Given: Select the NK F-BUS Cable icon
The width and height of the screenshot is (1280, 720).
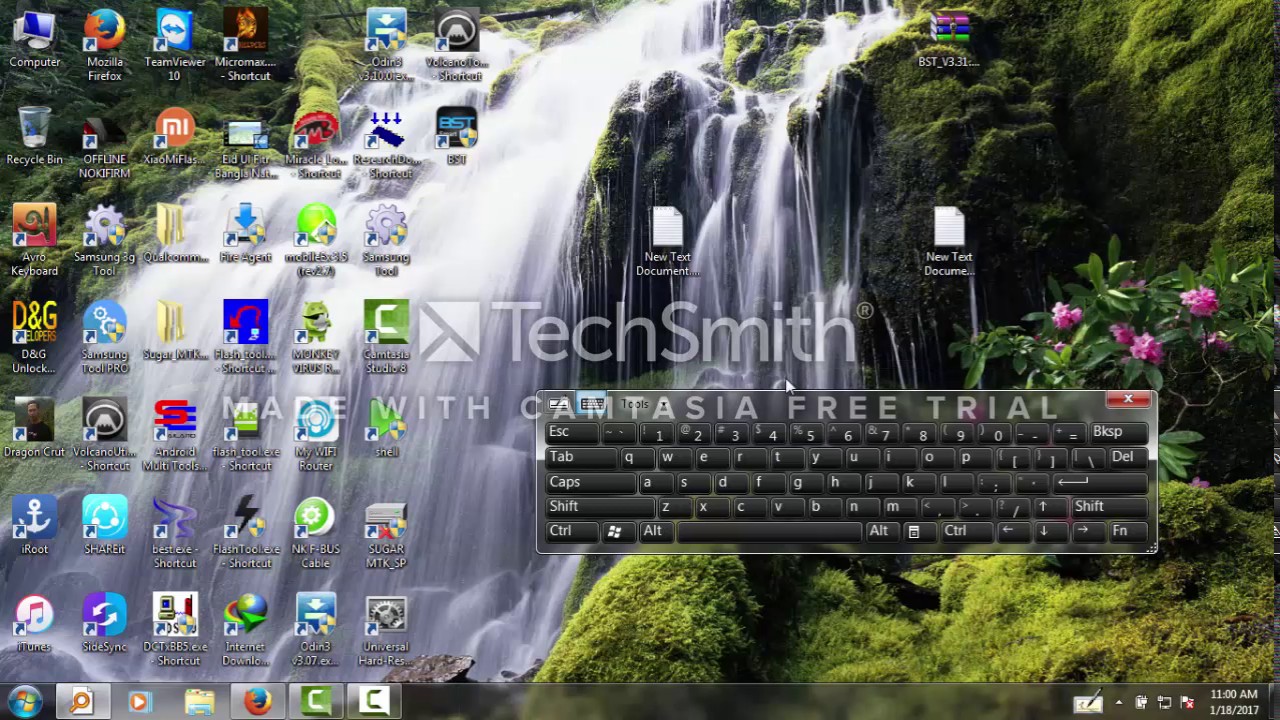Looking at the screenshot, I should coord(316,533).
